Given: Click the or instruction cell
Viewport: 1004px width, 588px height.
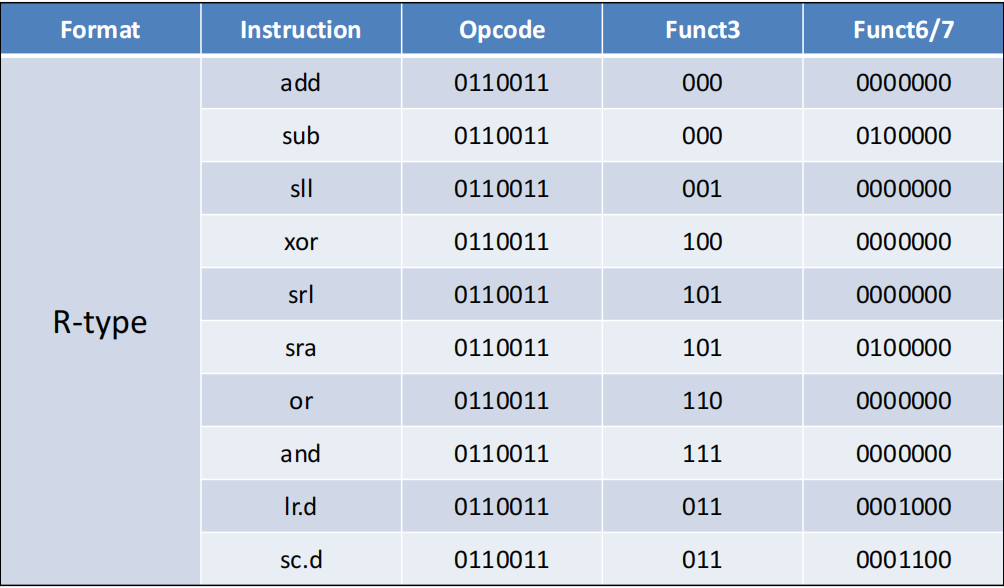Looking at the screenshot, I should tap(301, 401).
